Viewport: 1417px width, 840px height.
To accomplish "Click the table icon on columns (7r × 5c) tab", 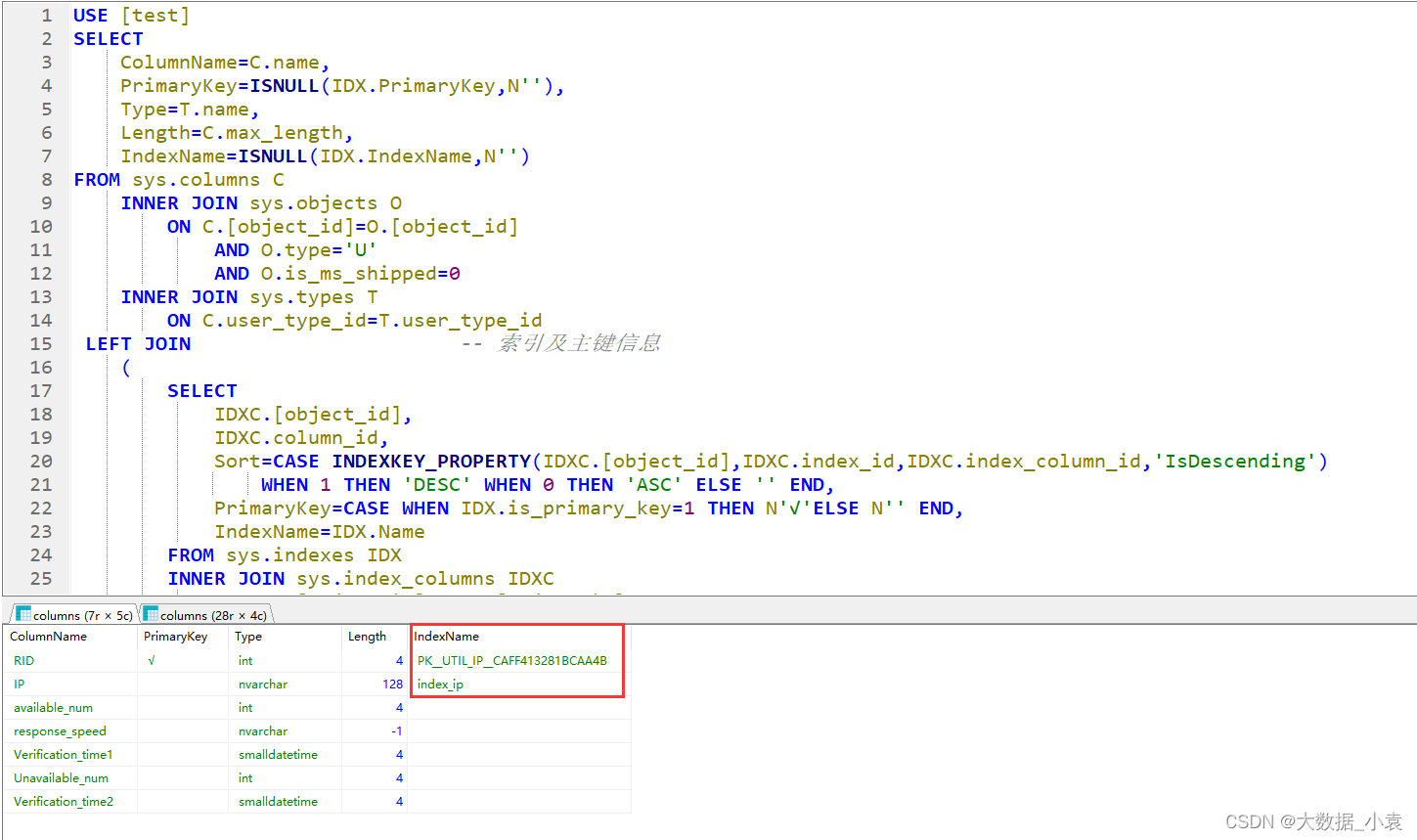I will click(22, 614).
